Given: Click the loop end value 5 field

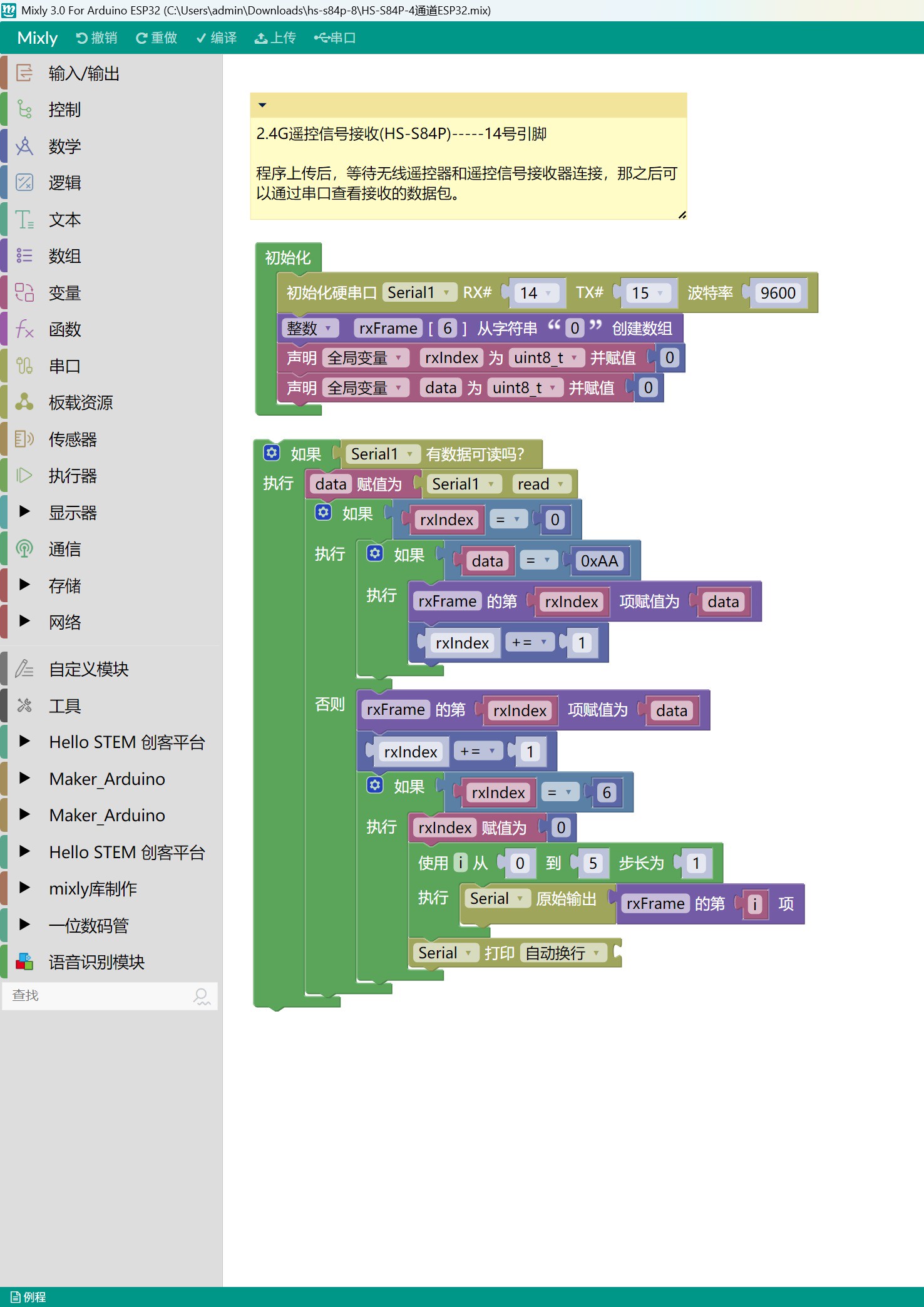Looking at the screenshot, I should pos(593,863).
